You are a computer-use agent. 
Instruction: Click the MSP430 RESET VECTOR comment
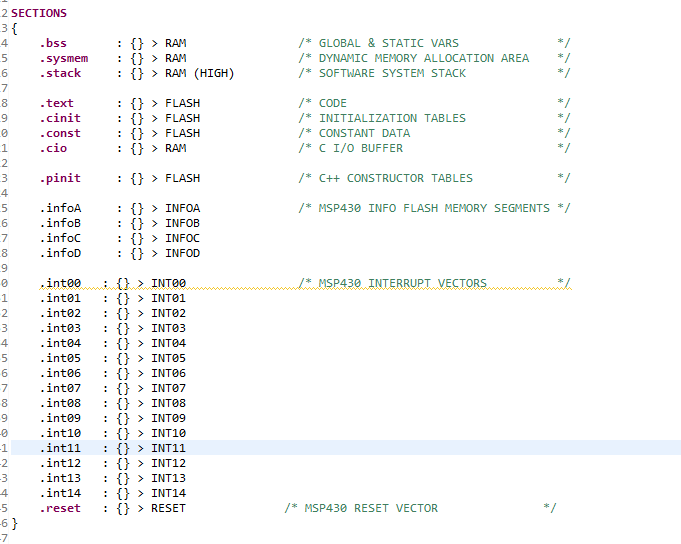coord(371,508)
